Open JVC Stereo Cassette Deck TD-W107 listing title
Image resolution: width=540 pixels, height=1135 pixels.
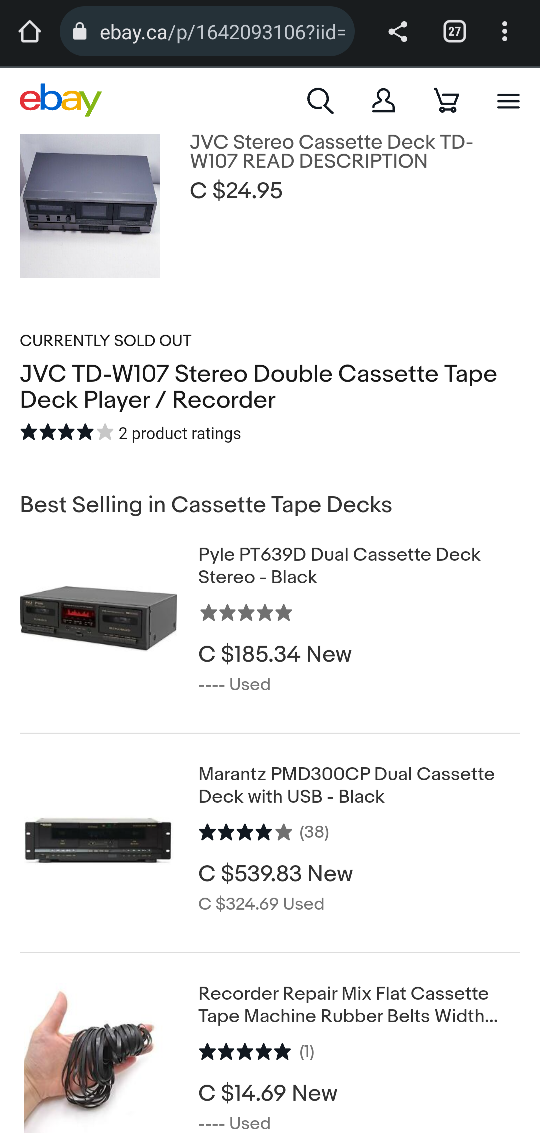click(x=332, y=151)
